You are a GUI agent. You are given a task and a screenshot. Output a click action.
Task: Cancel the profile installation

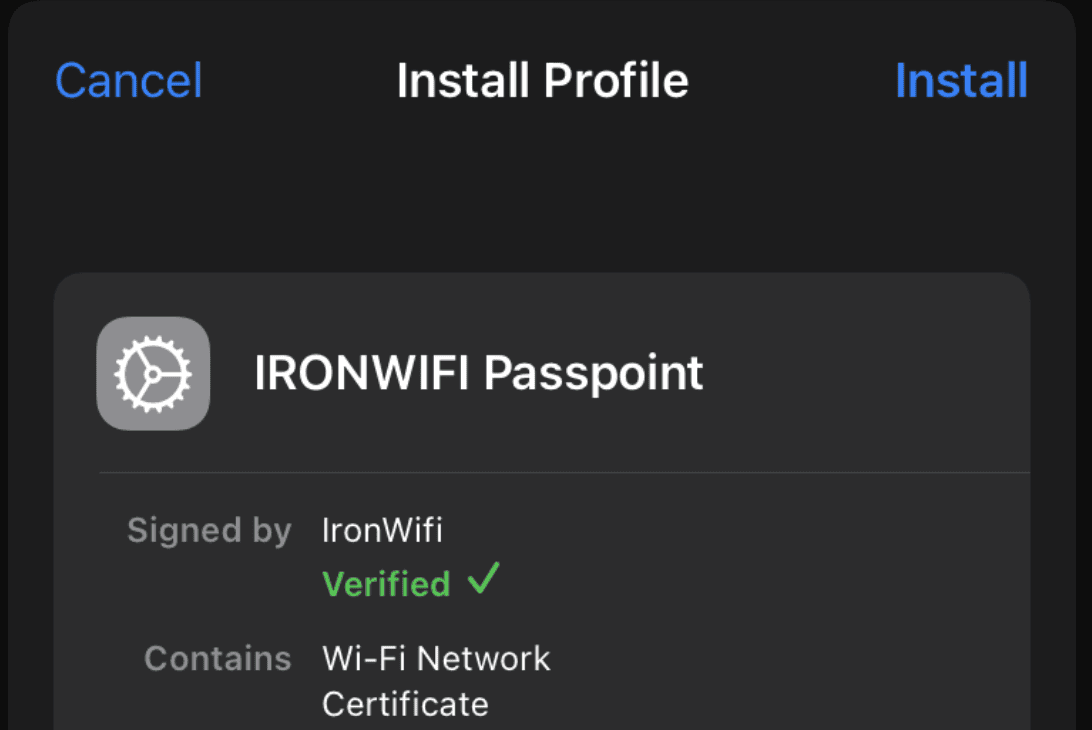coord(129,80)
